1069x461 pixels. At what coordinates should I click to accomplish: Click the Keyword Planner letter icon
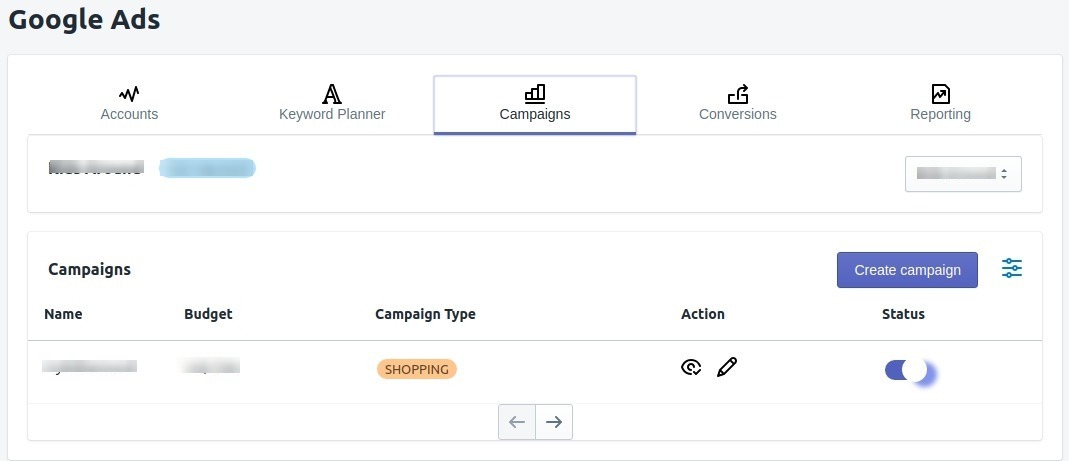pos(332,93)
